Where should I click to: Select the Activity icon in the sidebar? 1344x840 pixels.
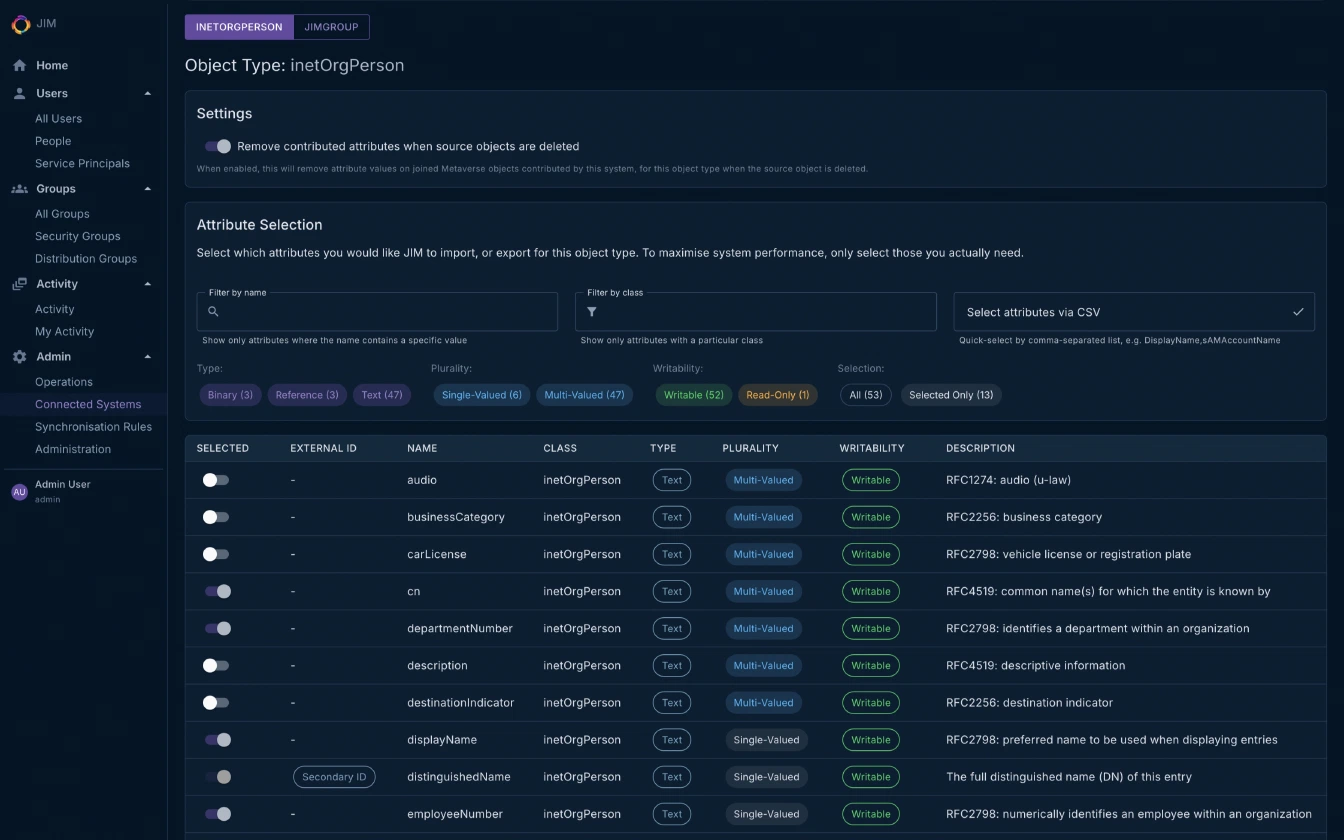click(19, 283)
